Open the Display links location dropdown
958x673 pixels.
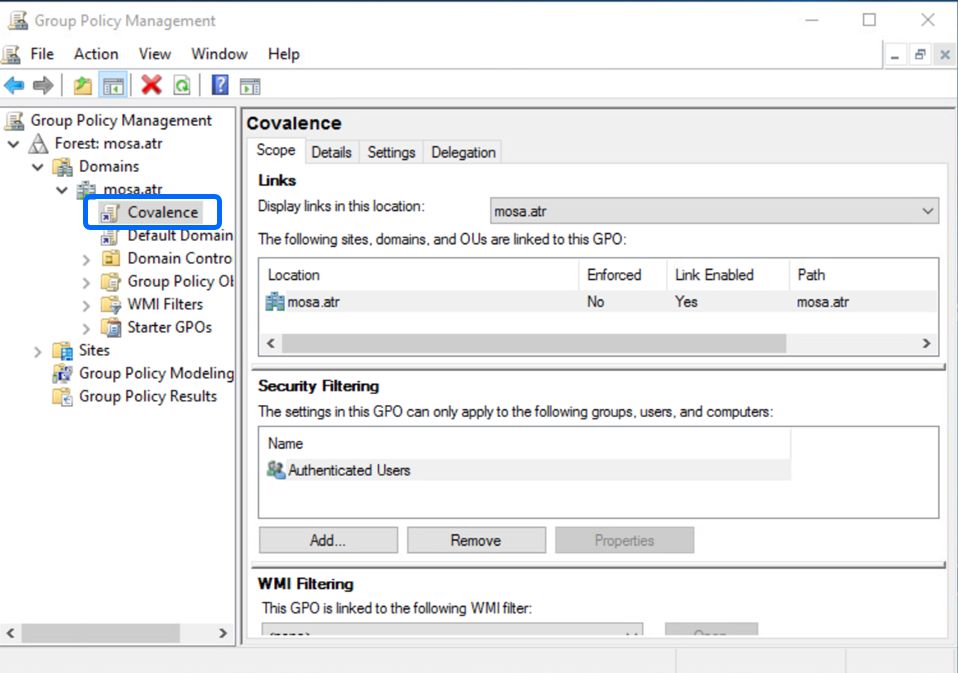coord(714,211)
